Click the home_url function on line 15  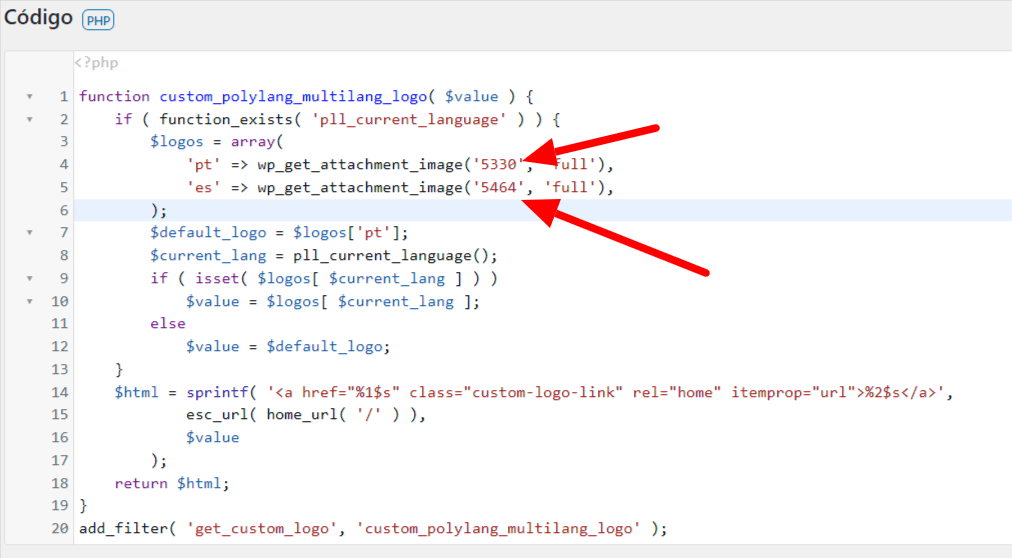(x=302, y=415)
